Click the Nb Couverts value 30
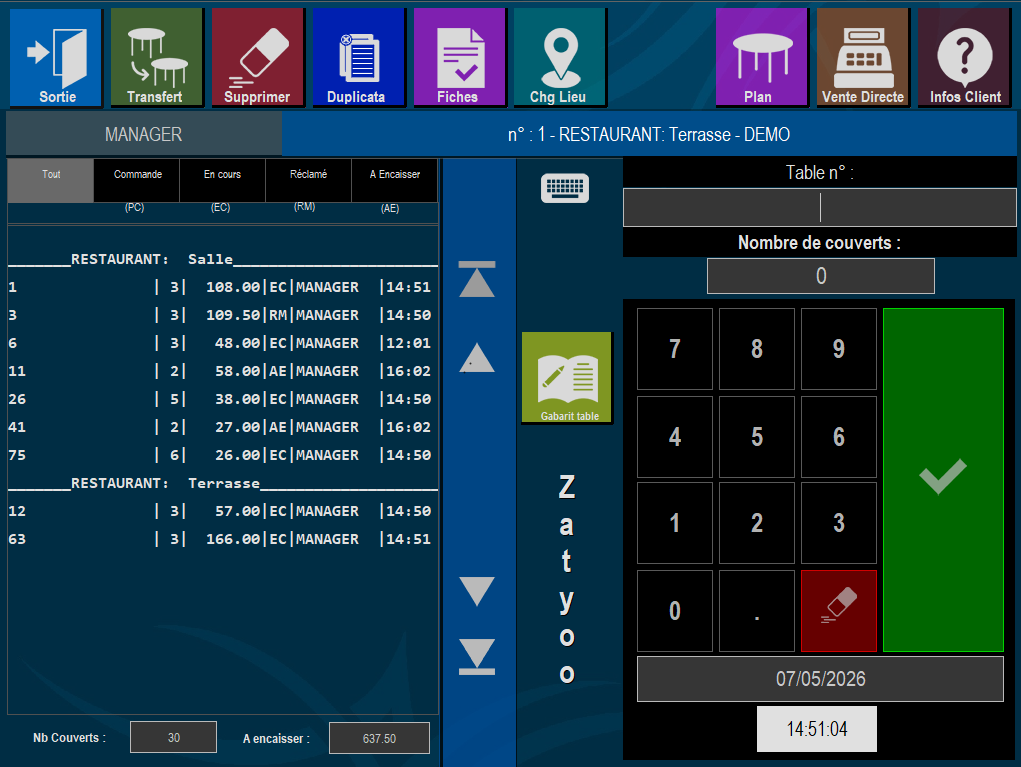 (173, 738)
